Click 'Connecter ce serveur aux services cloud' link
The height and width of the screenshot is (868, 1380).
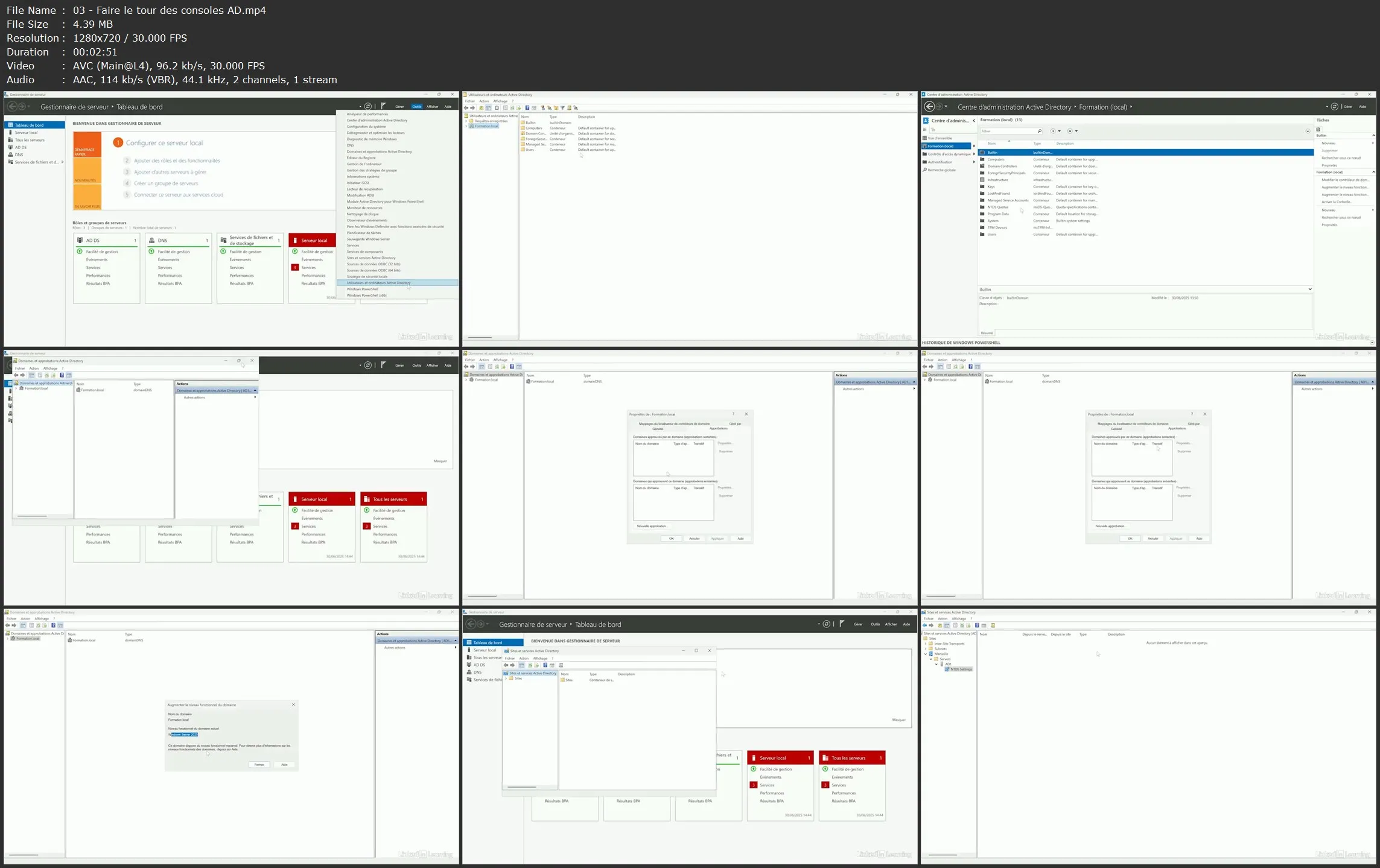click(178, 195)
